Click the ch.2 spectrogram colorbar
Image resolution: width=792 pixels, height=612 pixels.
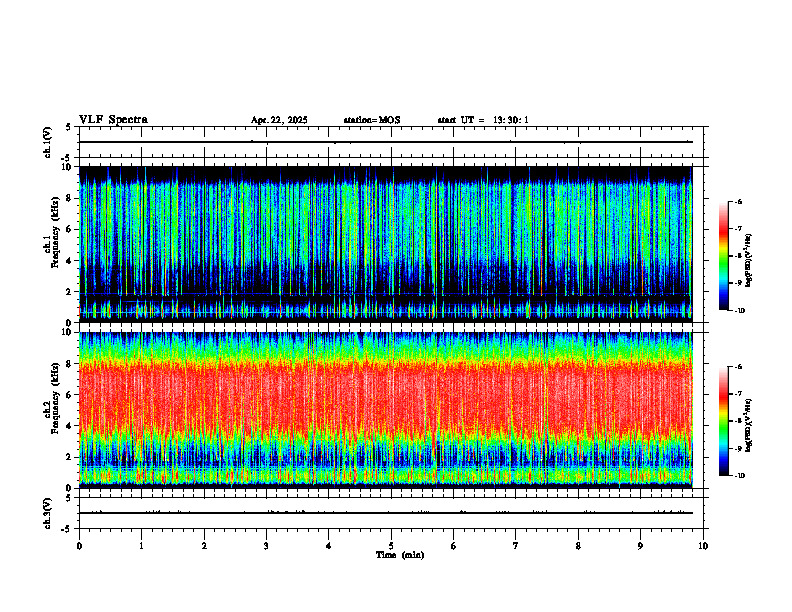click(x=723, y=421)
